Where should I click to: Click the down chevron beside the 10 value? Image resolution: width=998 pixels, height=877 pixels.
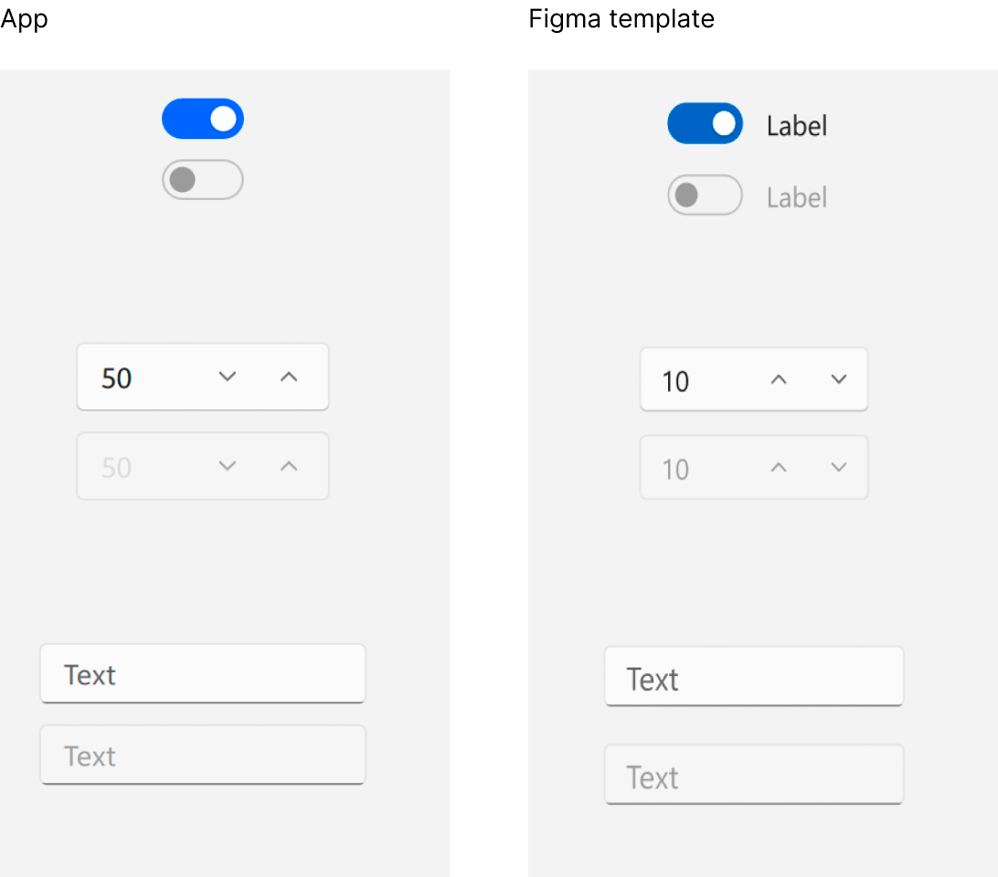click(x=839, y=380)
